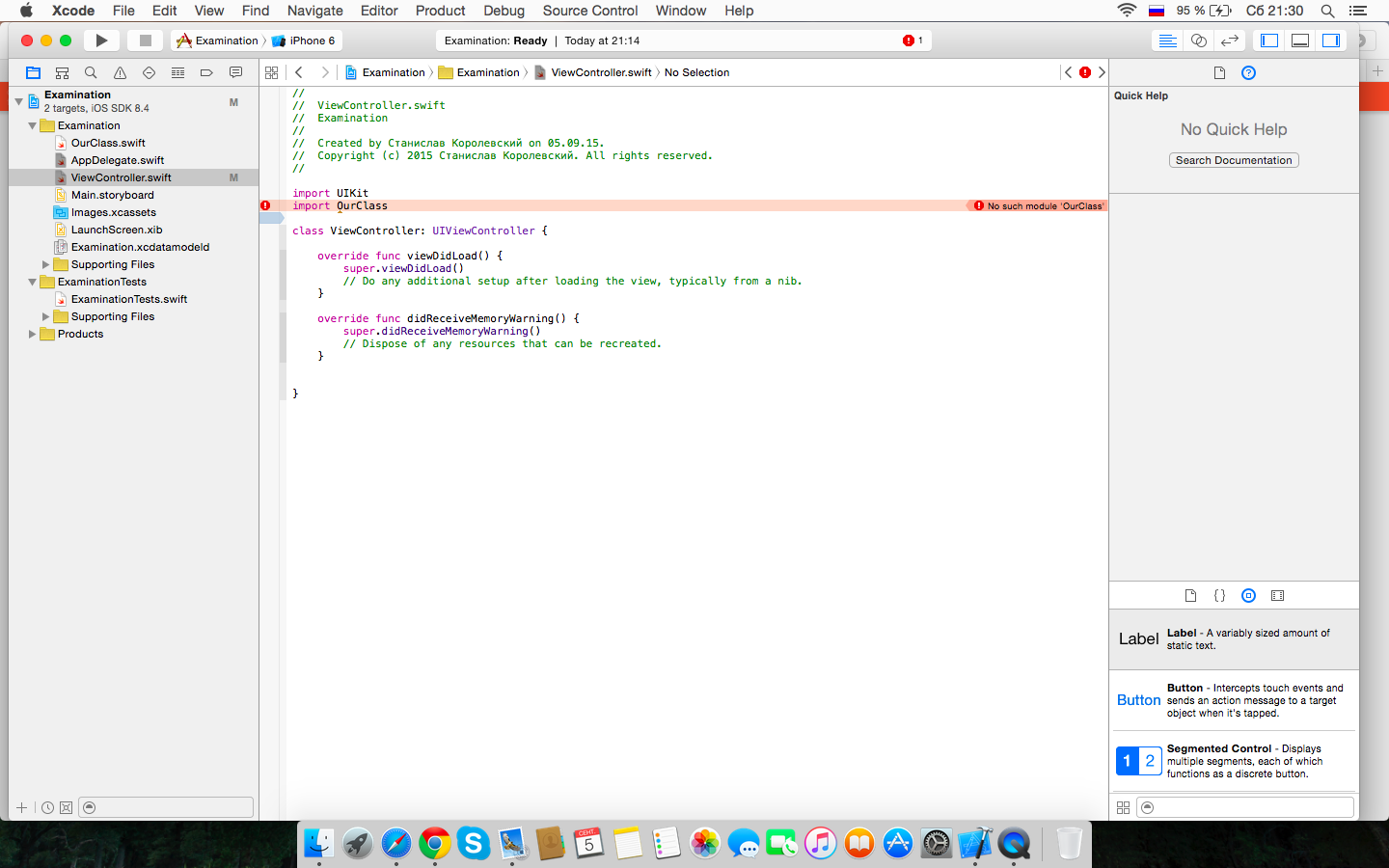Open the Issue navigator warning icon

pos(120,72)
